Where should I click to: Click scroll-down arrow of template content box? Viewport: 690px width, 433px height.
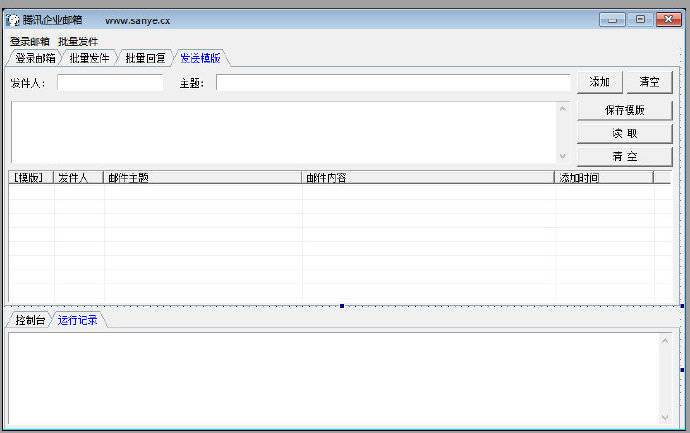tap(562, 156)
